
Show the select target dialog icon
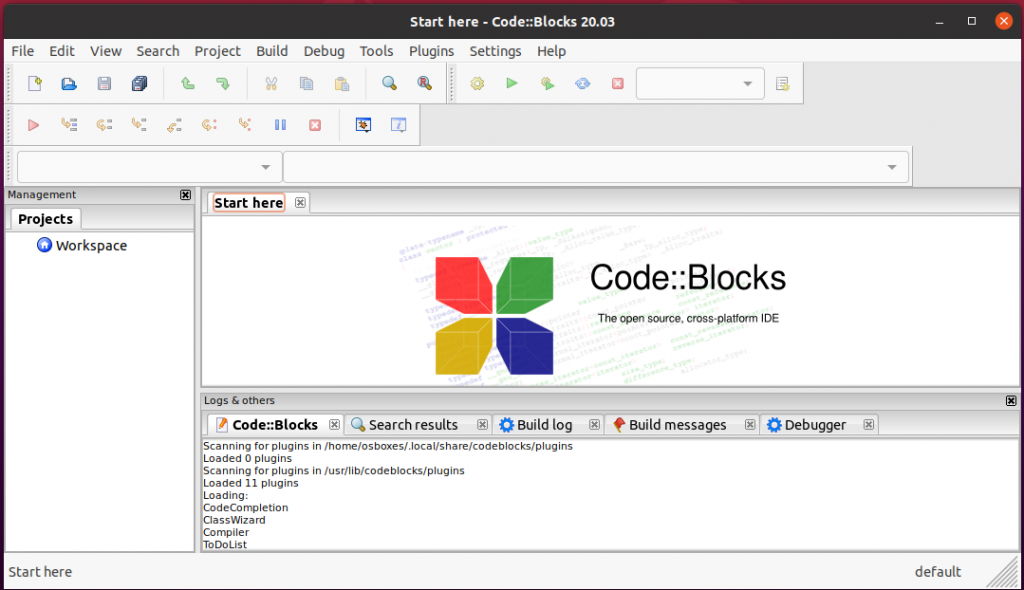coord(782,84)
